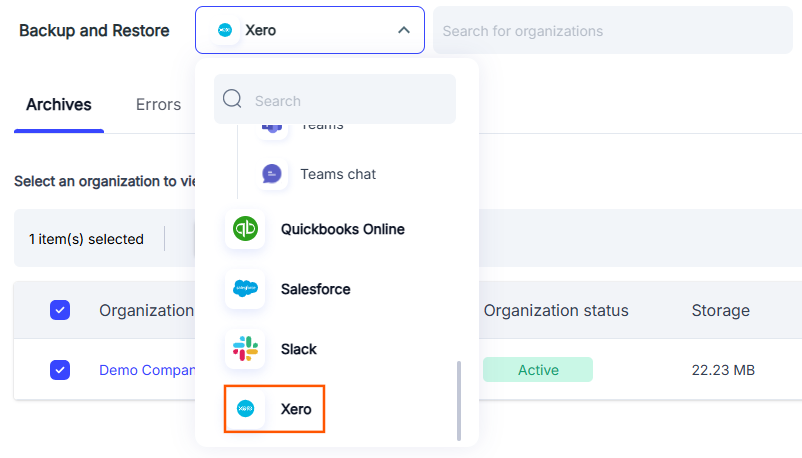Screen dimensions: 802x458
Task: Uncheck the Demo Company row checkbox
Action: click(x=60, y=370)
